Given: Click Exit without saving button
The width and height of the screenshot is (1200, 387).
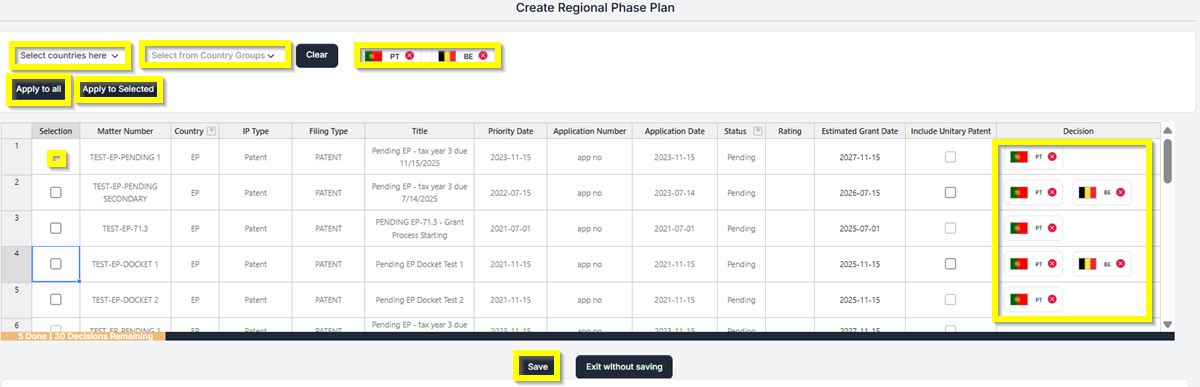Looking at the screenshot, I should tap(624, 367).
